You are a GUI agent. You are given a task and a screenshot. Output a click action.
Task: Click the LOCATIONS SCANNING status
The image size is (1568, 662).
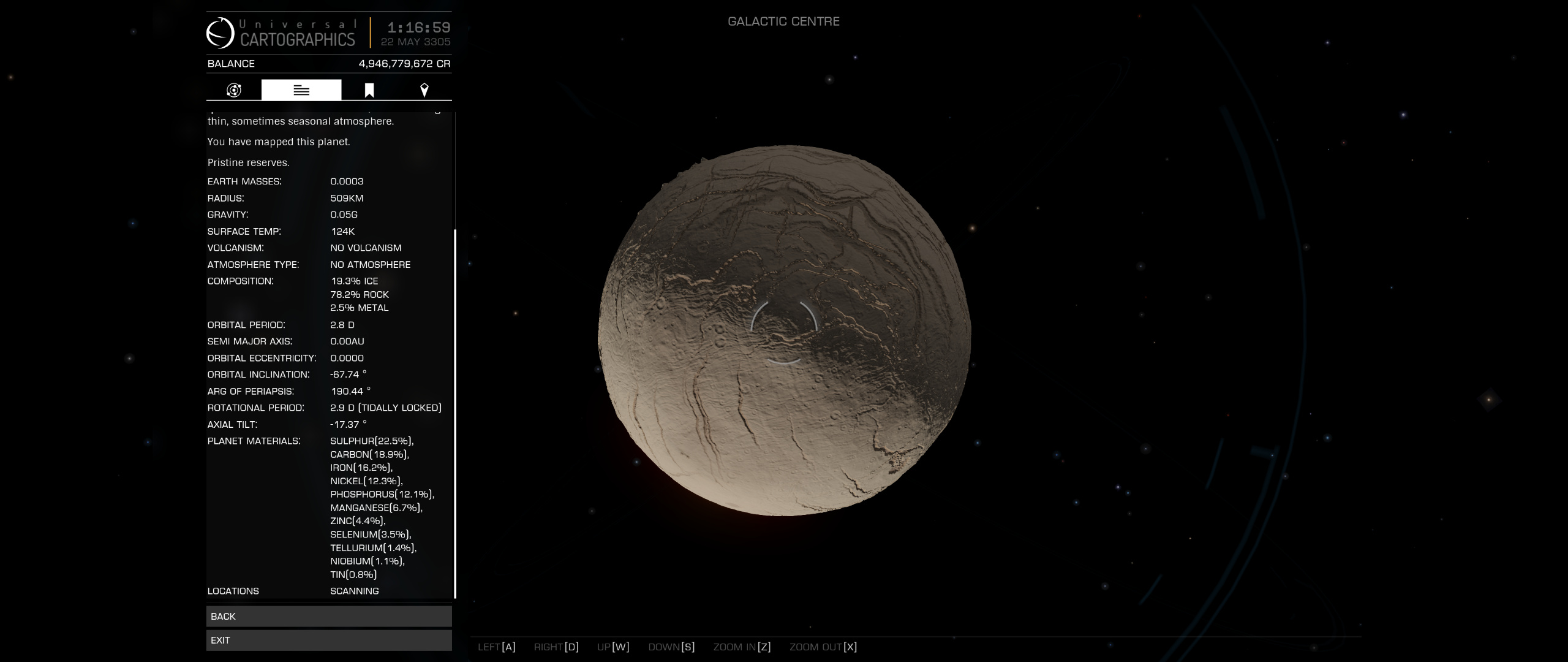tap(355, 591)
